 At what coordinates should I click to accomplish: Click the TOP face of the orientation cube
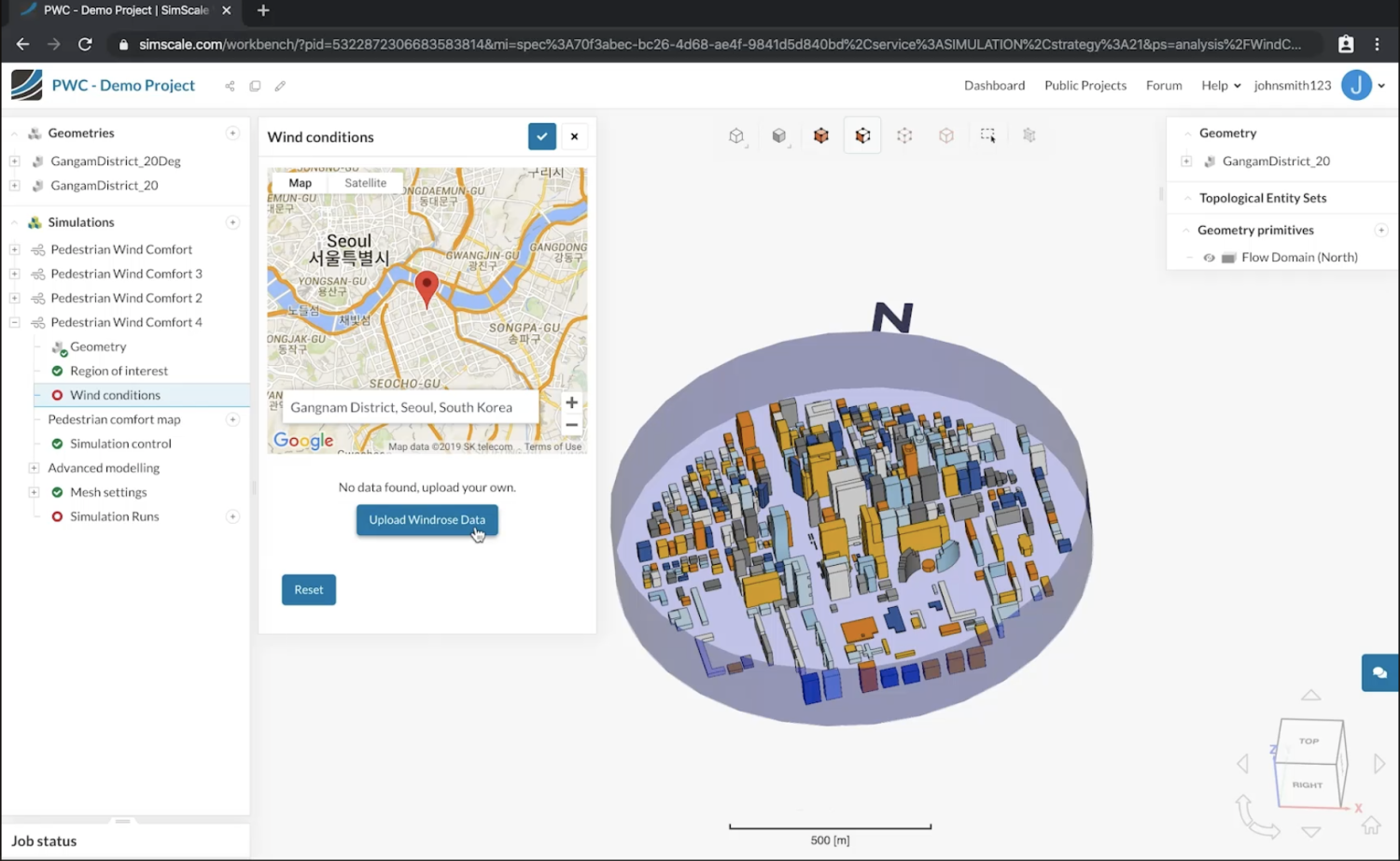pyautogui.click(x=1309, y=741)
